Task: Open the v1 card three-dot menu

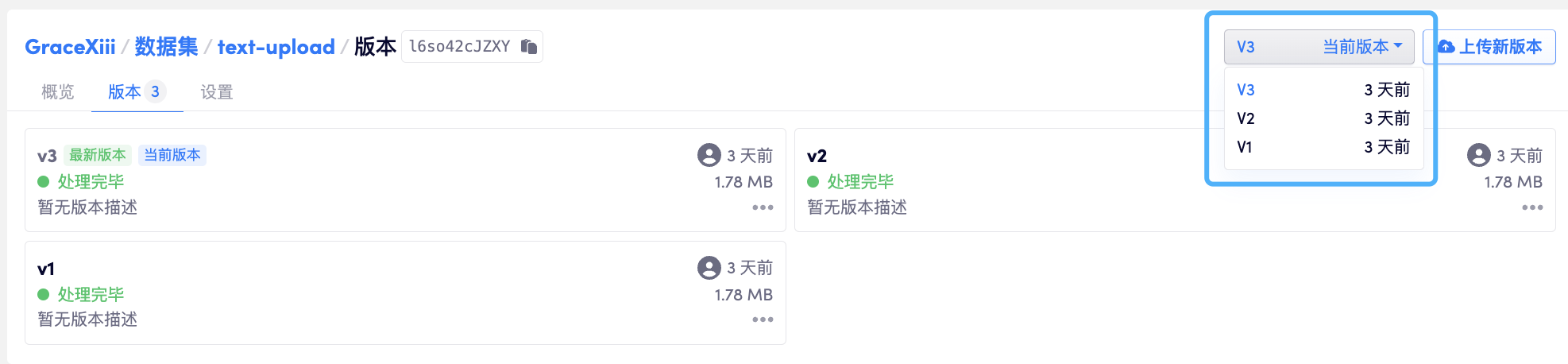Action: point(763,319)
